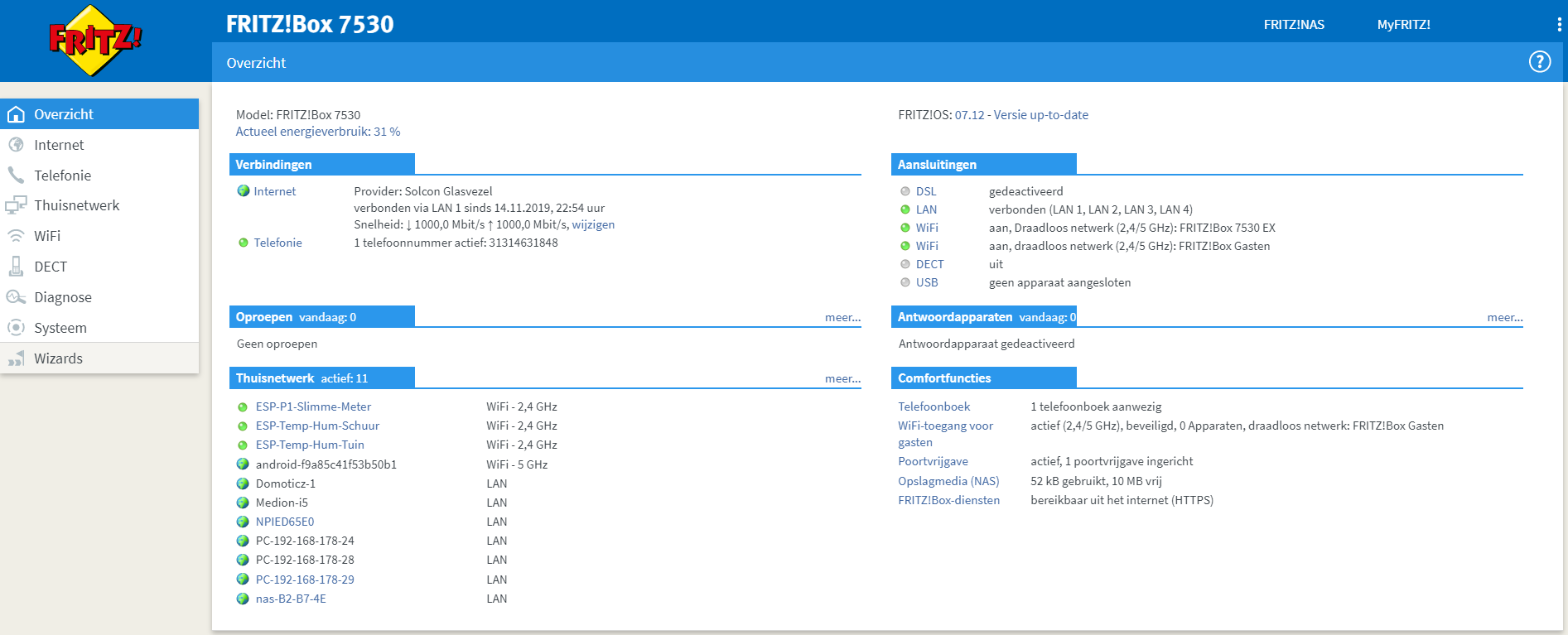Viewport: 1568px width, 635px height.
Task: Click the wijzigen speed link
Action: [x=593, y=224]
